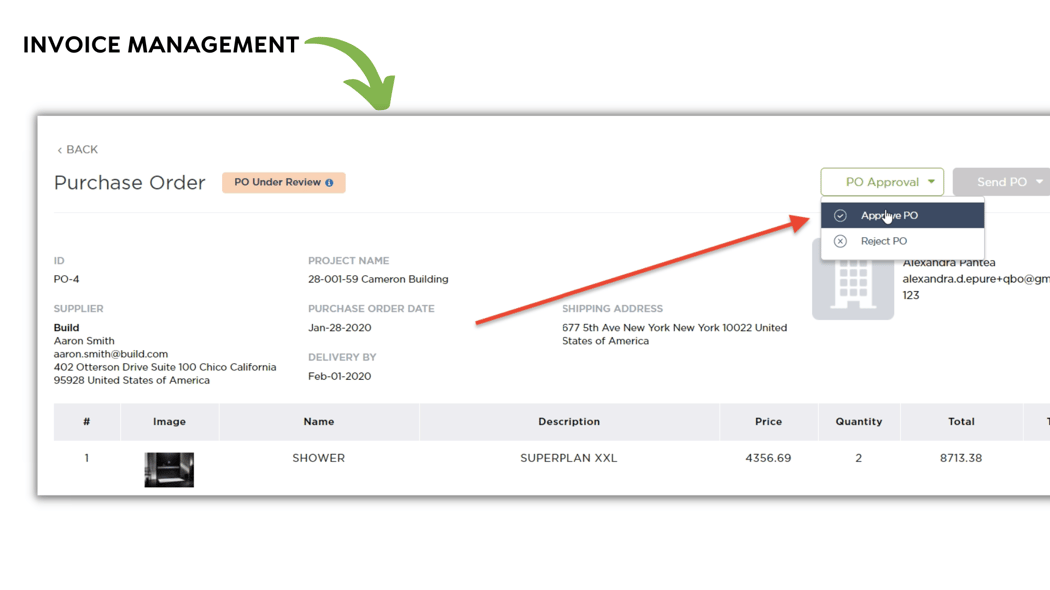
Task: Click the Image column header
Action: click(x=169, y=422)
